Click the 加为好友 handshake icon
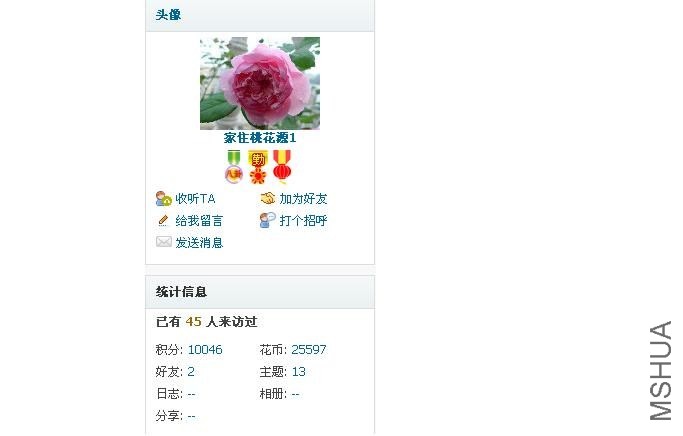This screenshot has width=683, height=436. click(x=268, y=199)
